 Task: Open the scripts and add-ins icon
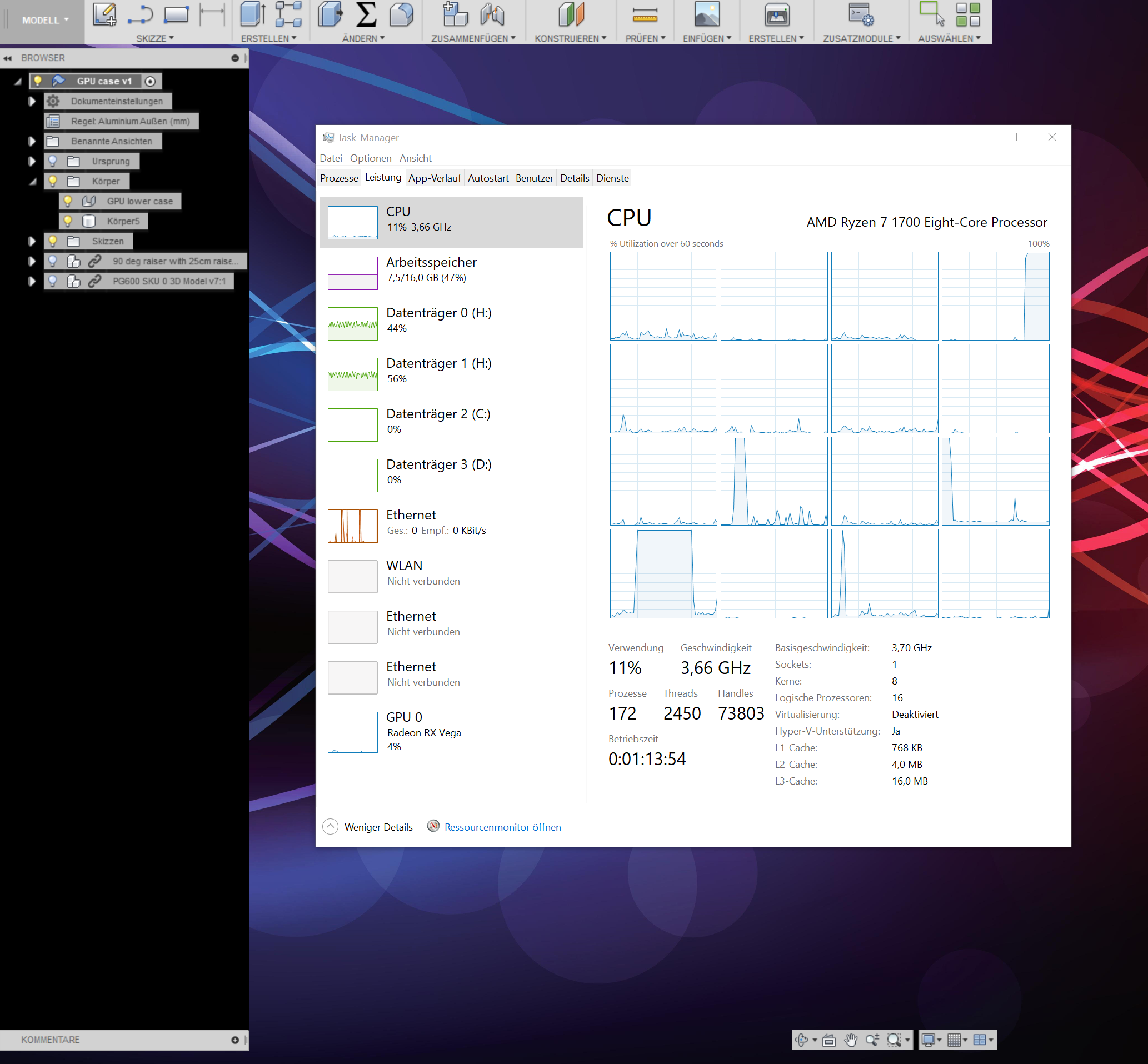click(861, 14)
